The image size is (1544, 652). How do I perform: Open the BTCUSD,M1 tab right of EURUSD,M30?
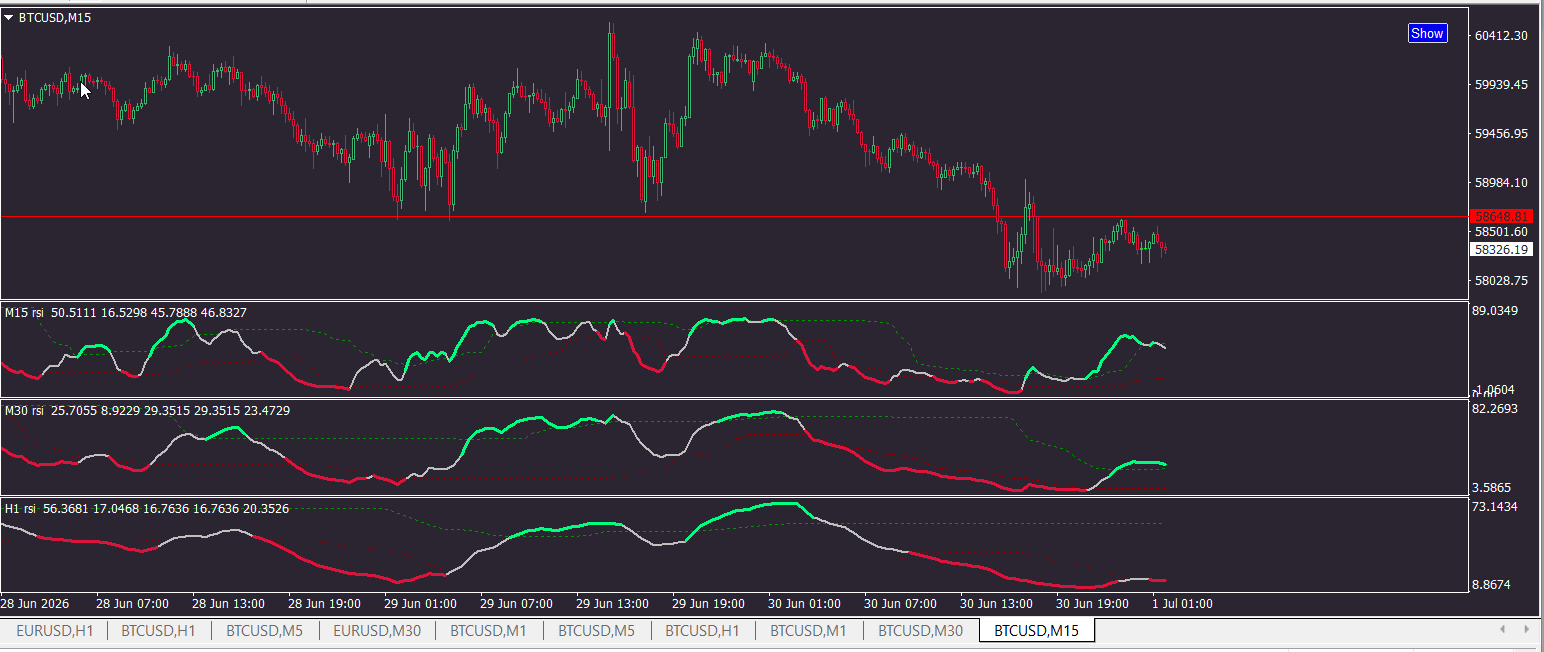[x=488, y=630]
